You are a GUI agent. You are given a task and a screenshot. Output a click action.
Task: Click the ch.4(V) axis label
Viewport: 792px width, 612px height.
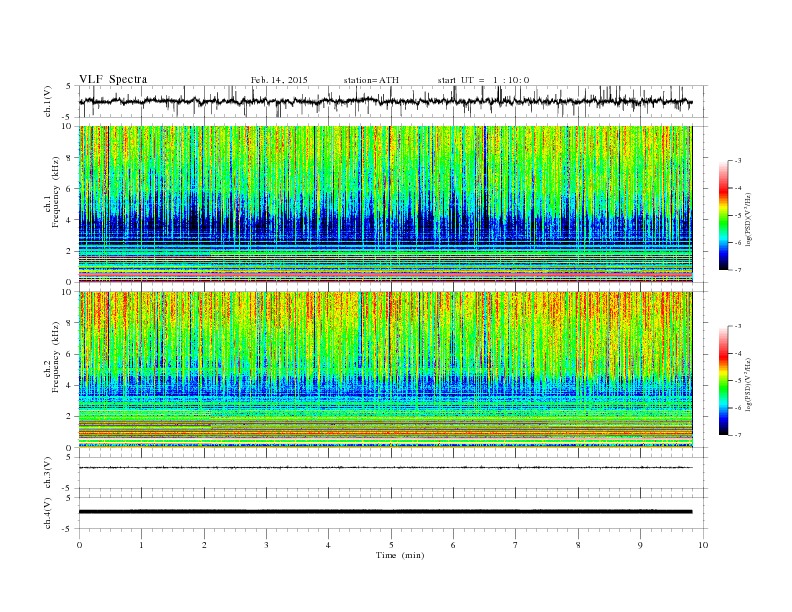click(48, 513)
